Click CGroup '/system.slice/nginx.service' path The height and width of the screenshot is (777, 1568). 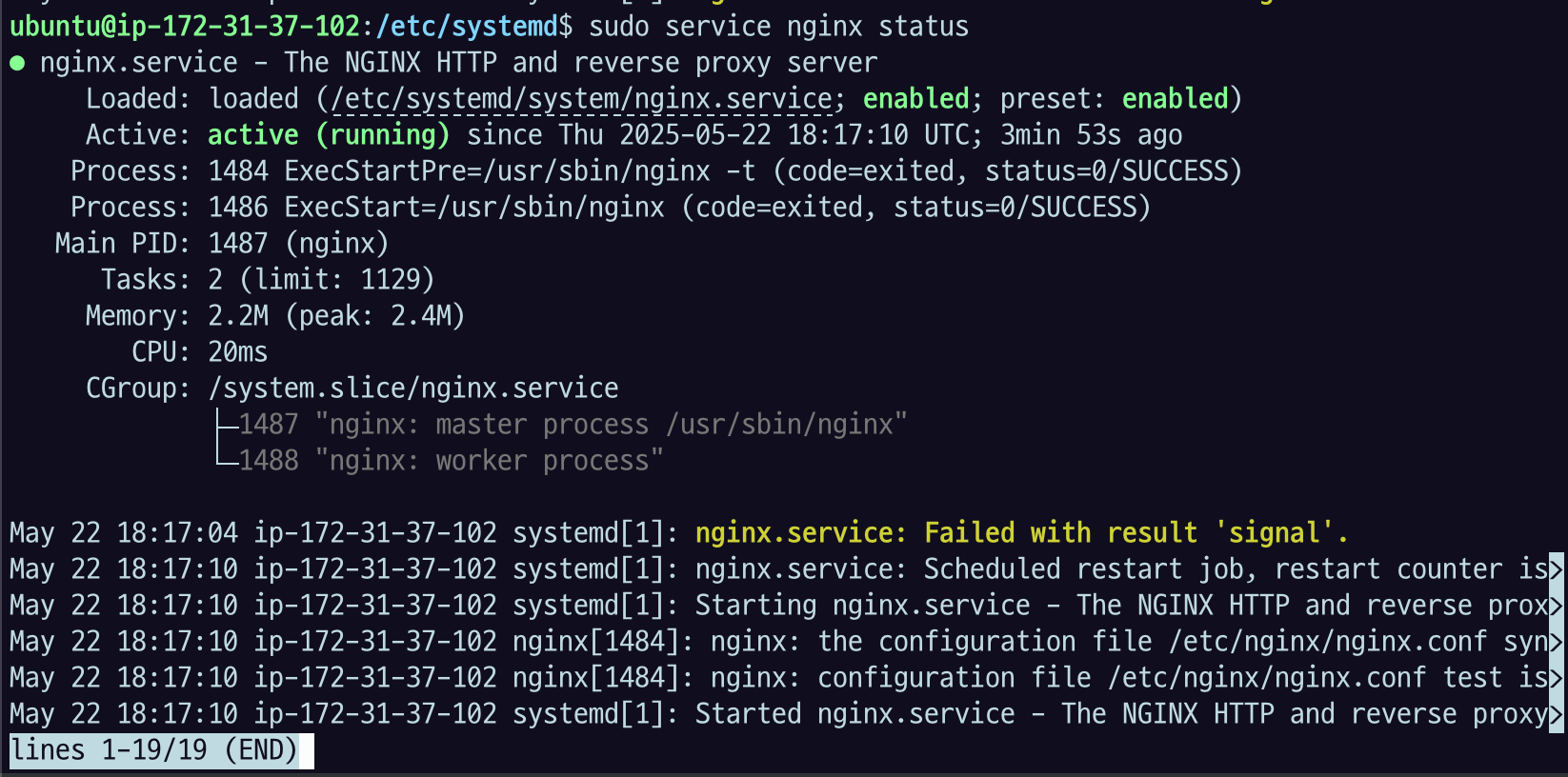point(413,388)
